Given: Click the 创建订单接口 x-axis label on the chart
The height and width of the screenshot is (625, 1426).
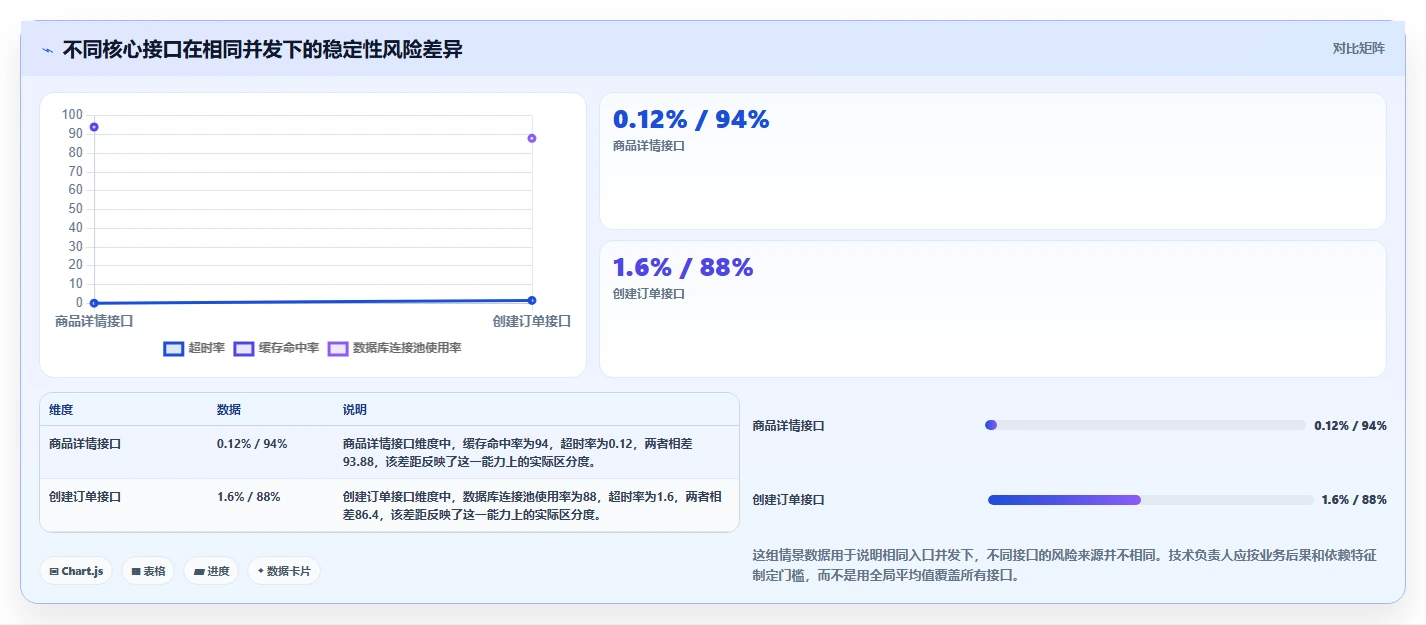Looking at the screenshot, I should [532, 322].
